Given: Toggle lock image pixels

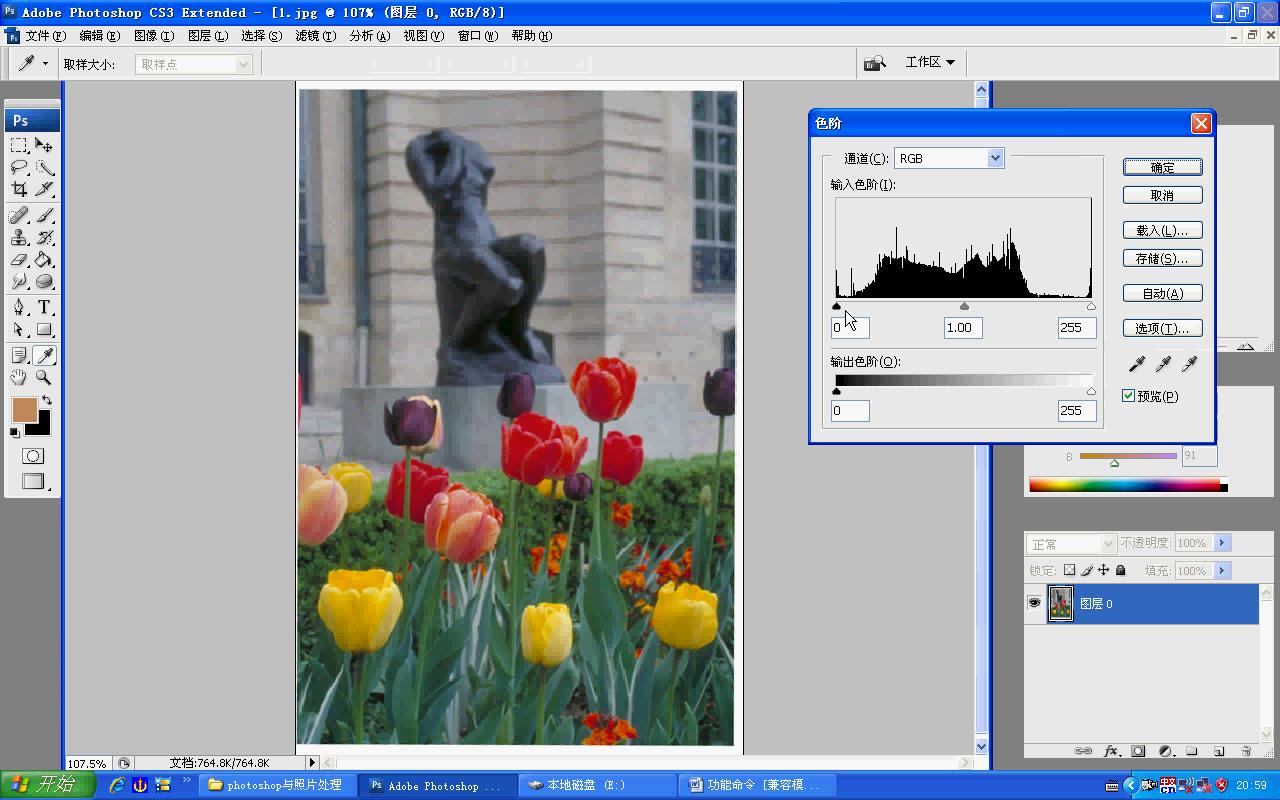Looking at the screenshot, I should click(1086, 570).
